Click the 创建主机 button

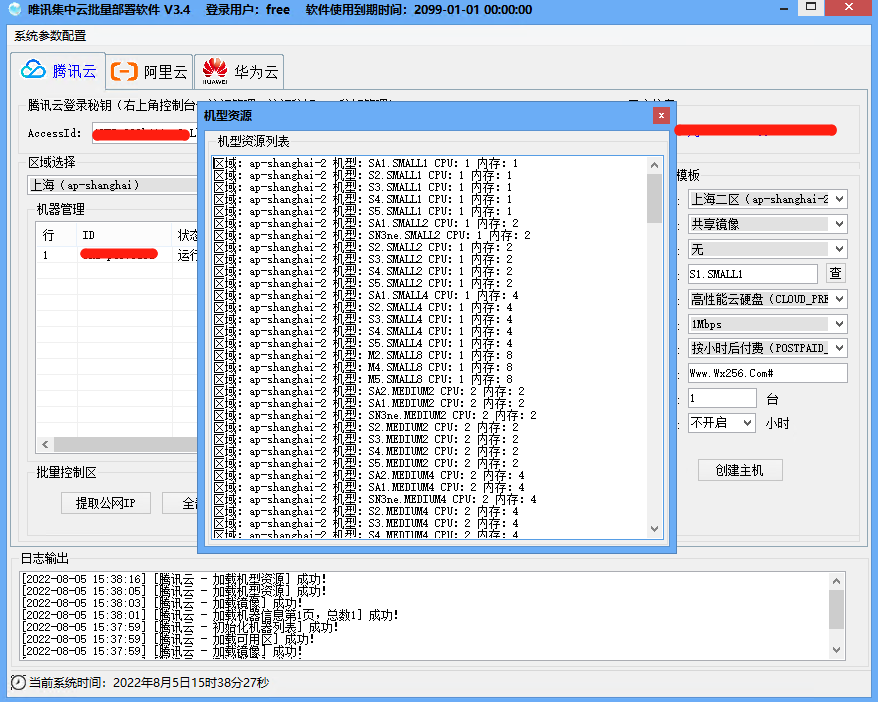pyautogui.click(x=740, y=470)
